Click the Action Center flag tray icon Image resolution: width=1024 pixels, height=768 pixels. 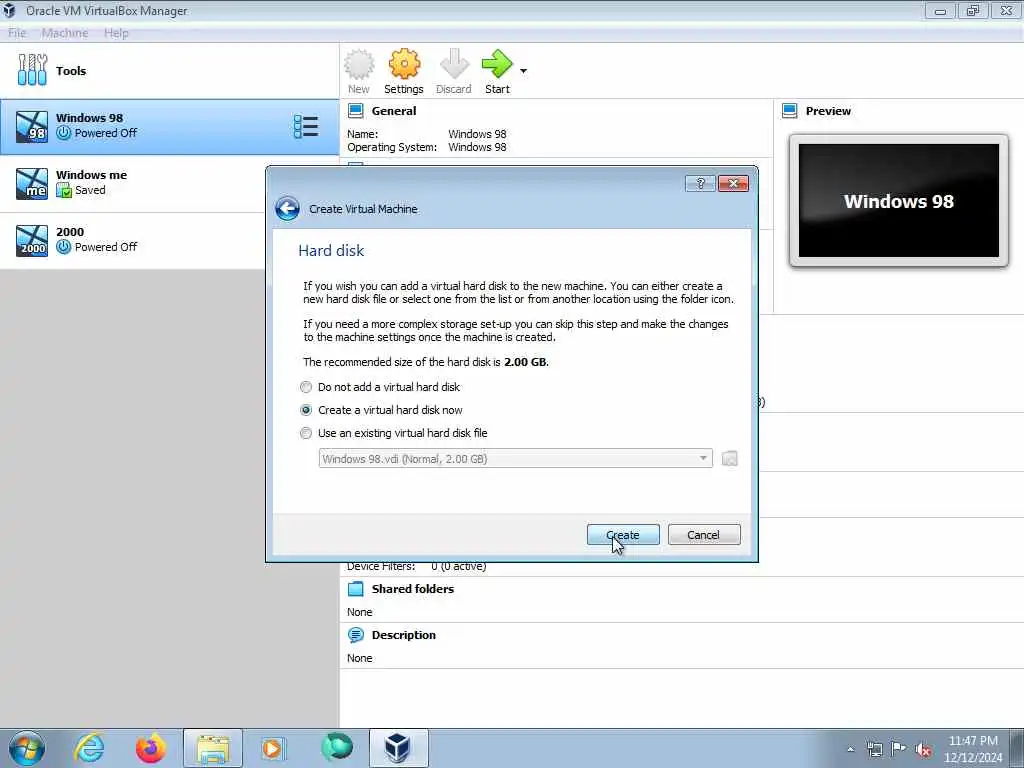(899, 748)
